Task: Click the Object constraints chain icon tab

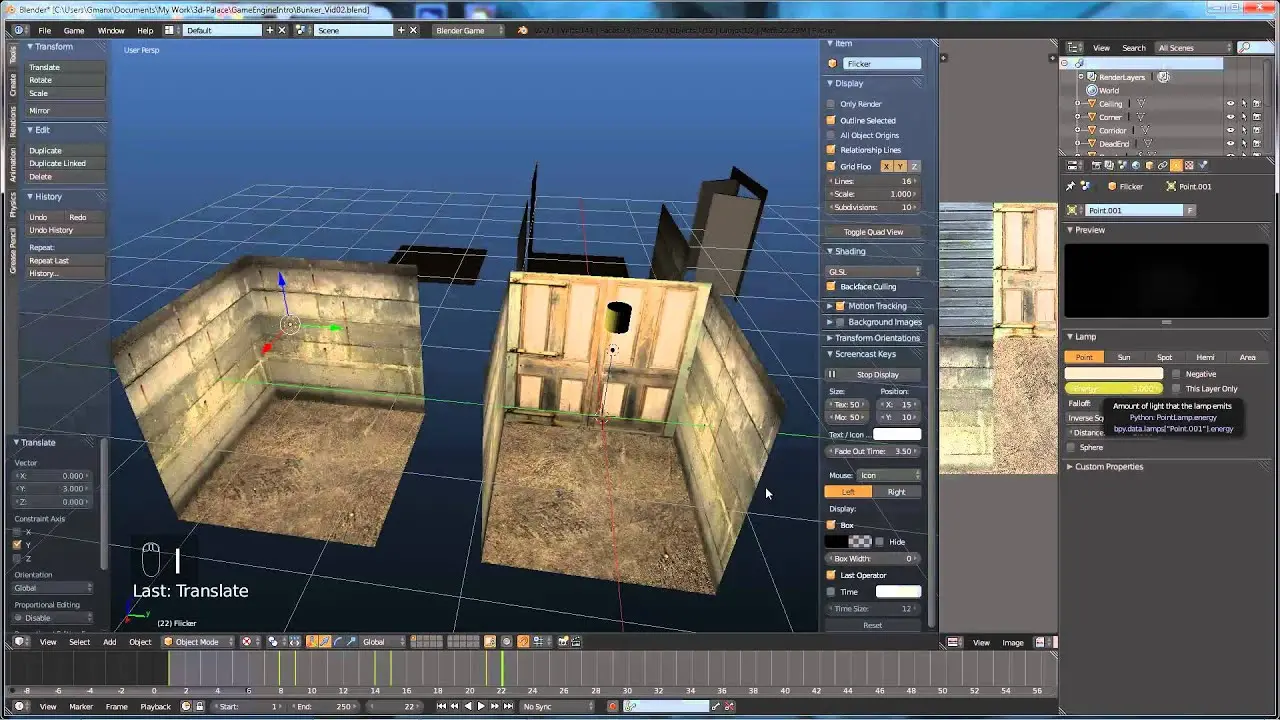Action: 1162,166
